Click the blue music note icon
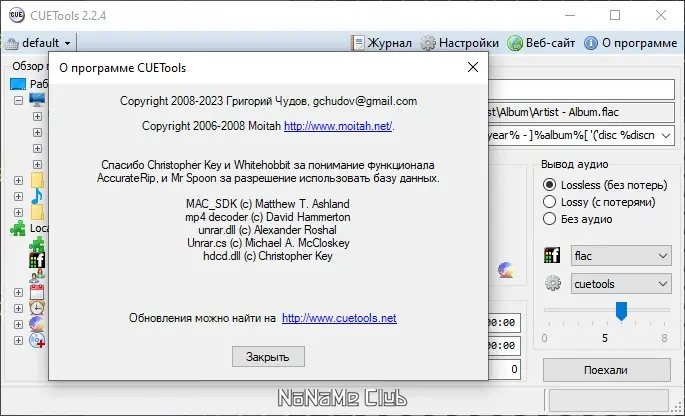The width and height of the screenshot is (685, 416). click(x=37, y=196)
